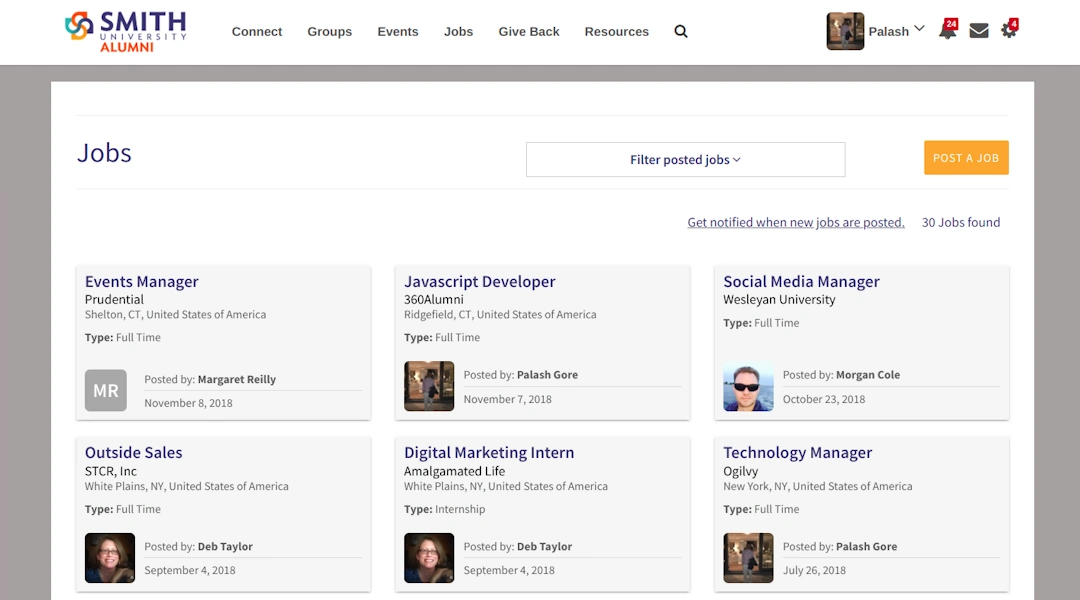
Task: Click Palash profile avatar in header
Action: [845, 31]
